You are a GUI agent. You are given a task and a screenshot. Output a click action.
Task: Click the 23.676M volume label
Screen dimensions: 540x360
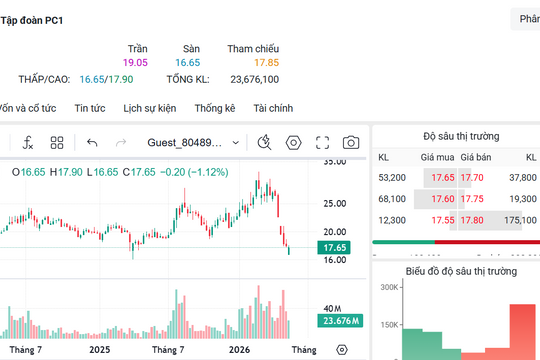coord(340,321)
